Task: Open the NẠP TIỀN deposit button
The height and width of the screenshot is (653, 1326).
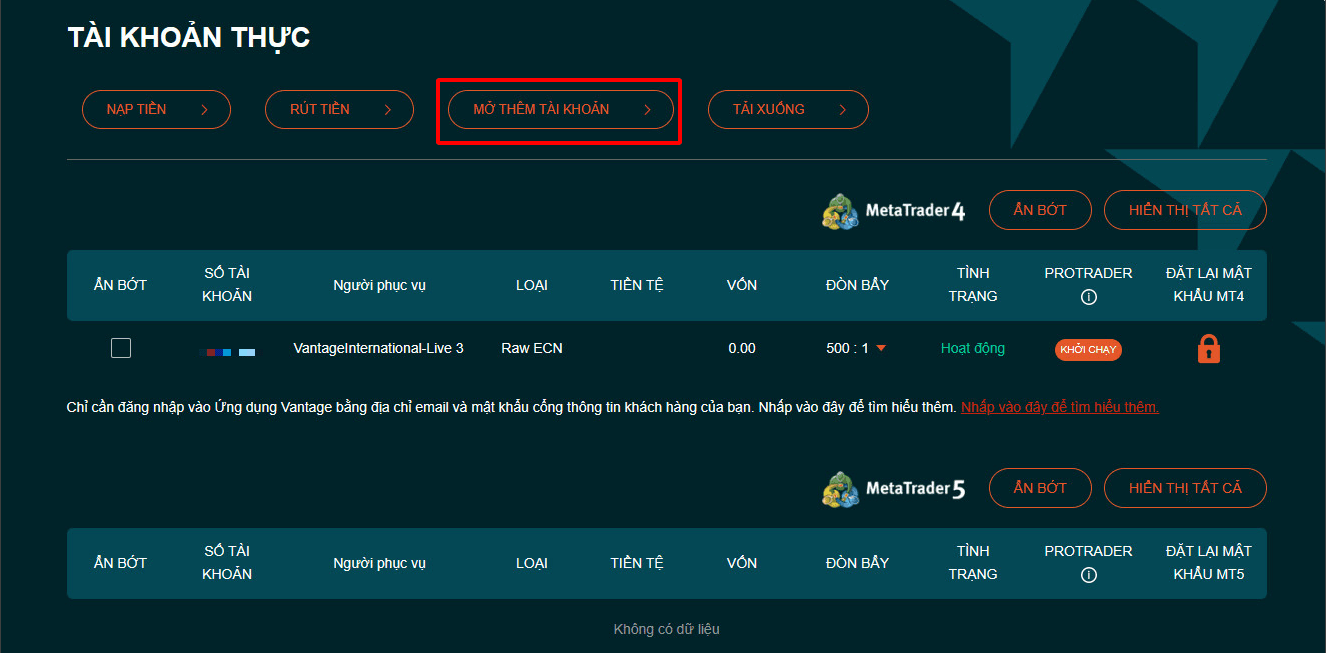Action: point(156,110)
